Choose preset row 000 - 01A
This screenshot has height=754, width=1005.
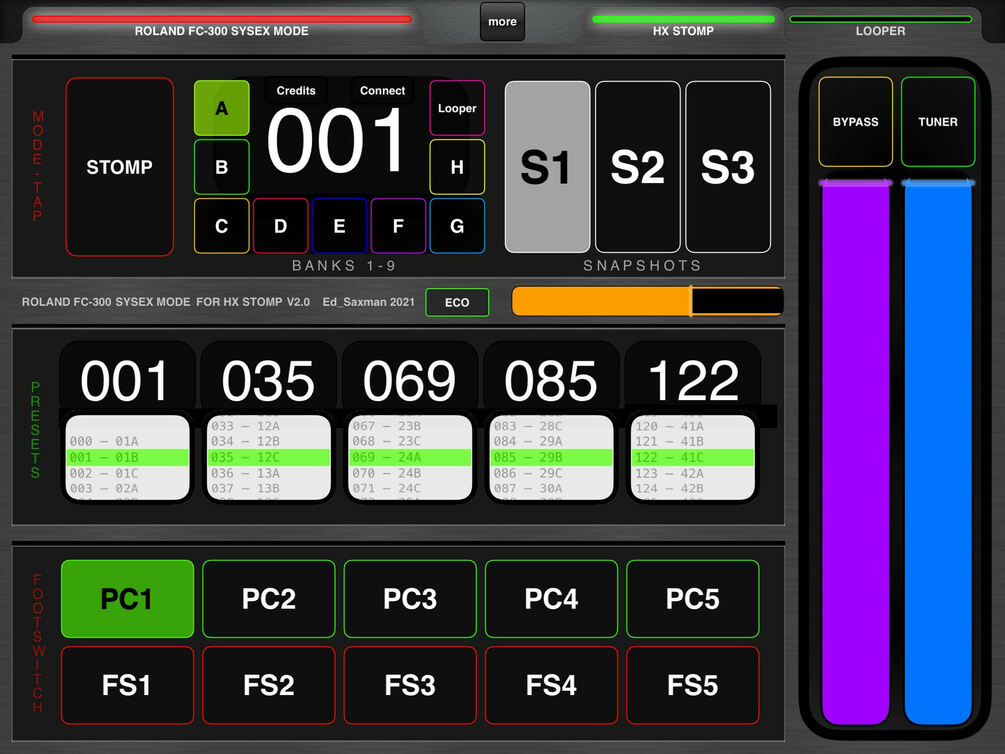pyautogui.click(x=128, y=441)
